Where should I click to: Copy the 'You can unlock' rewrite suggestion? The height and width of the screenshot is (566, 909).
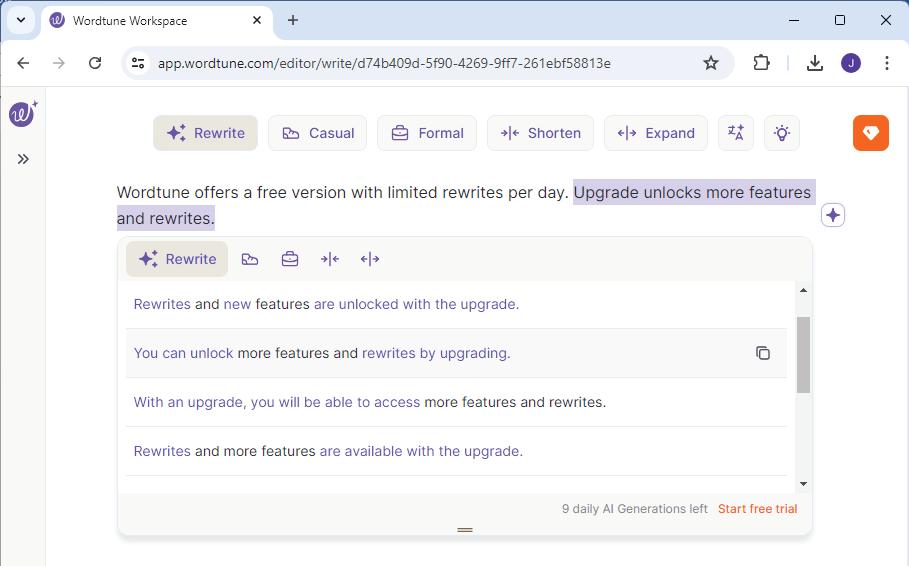click(763, 353)
